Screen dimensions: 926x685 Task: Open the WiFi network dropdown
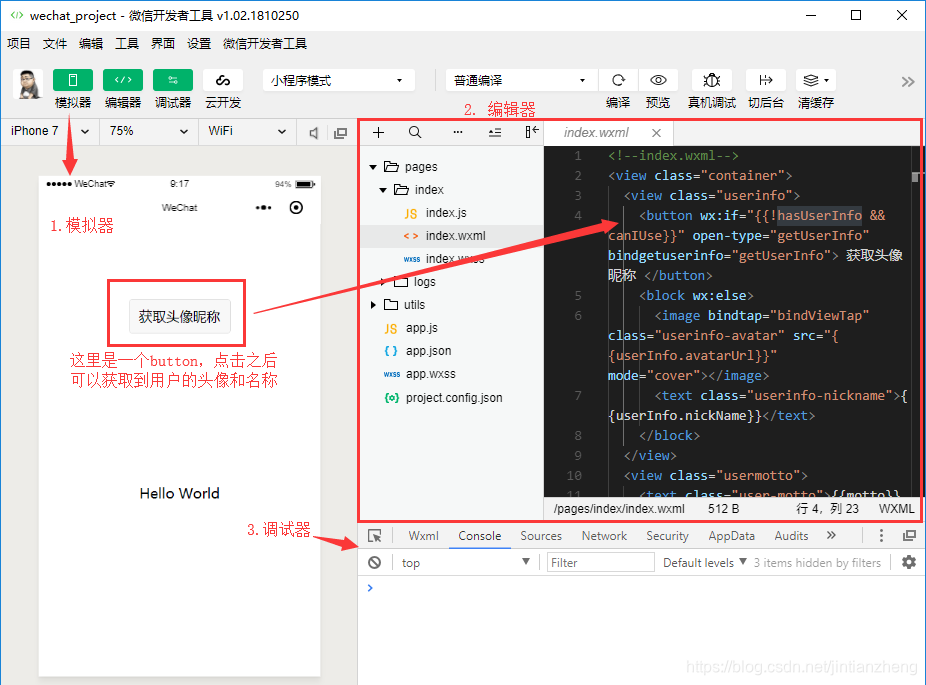pos(247,131)
